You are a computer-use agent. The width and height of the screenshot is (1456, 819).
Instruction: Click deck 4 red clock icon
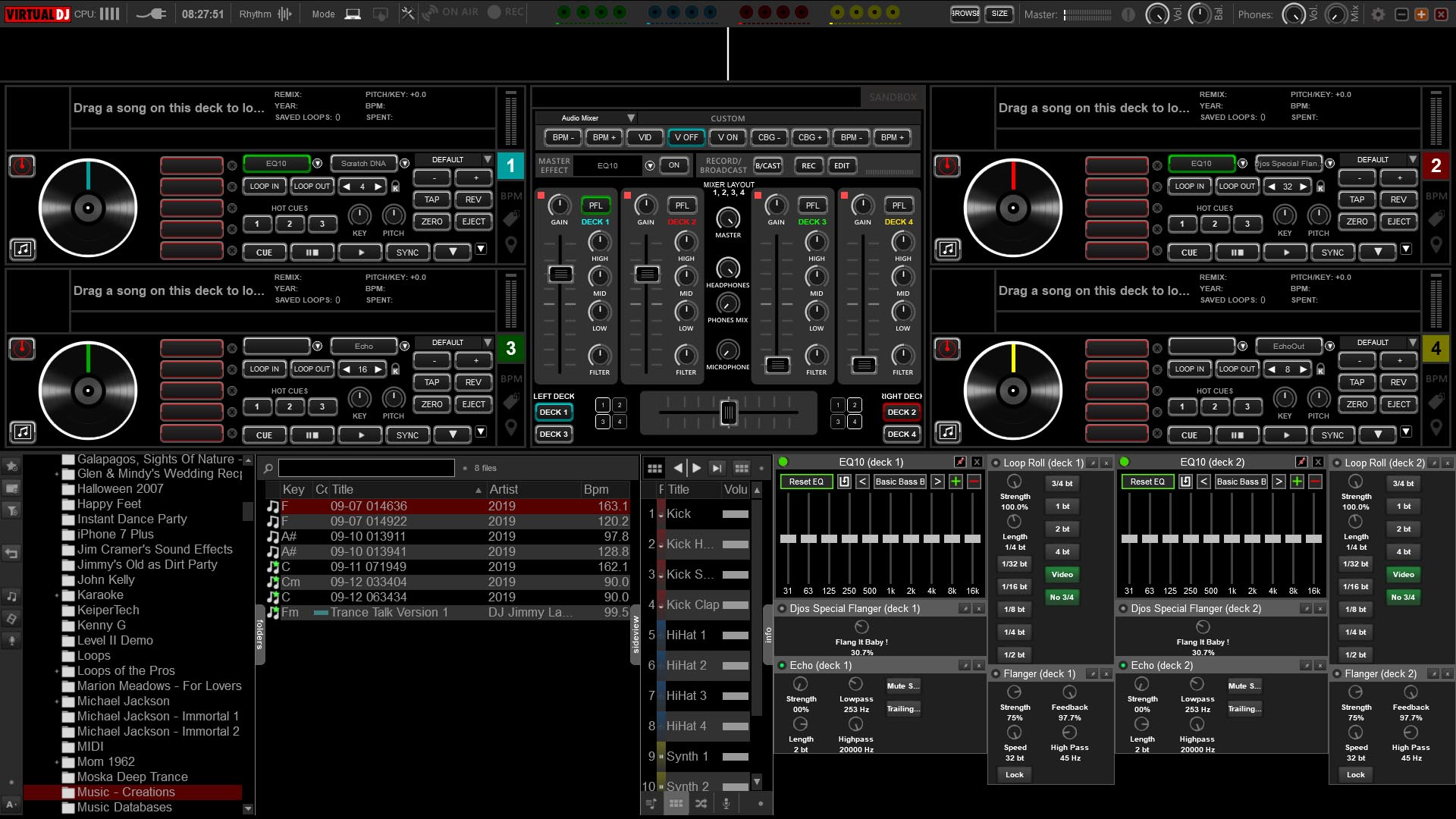(x=946, y=348)
